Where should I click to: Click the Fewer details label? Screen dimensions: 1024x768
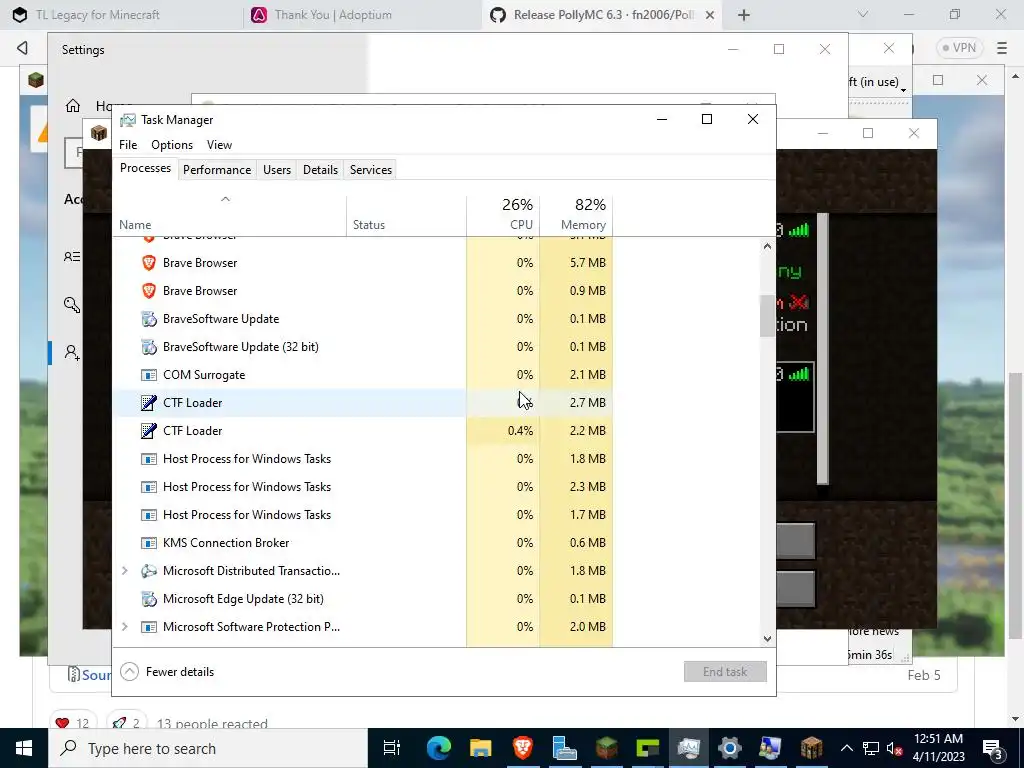coord(180,671)
